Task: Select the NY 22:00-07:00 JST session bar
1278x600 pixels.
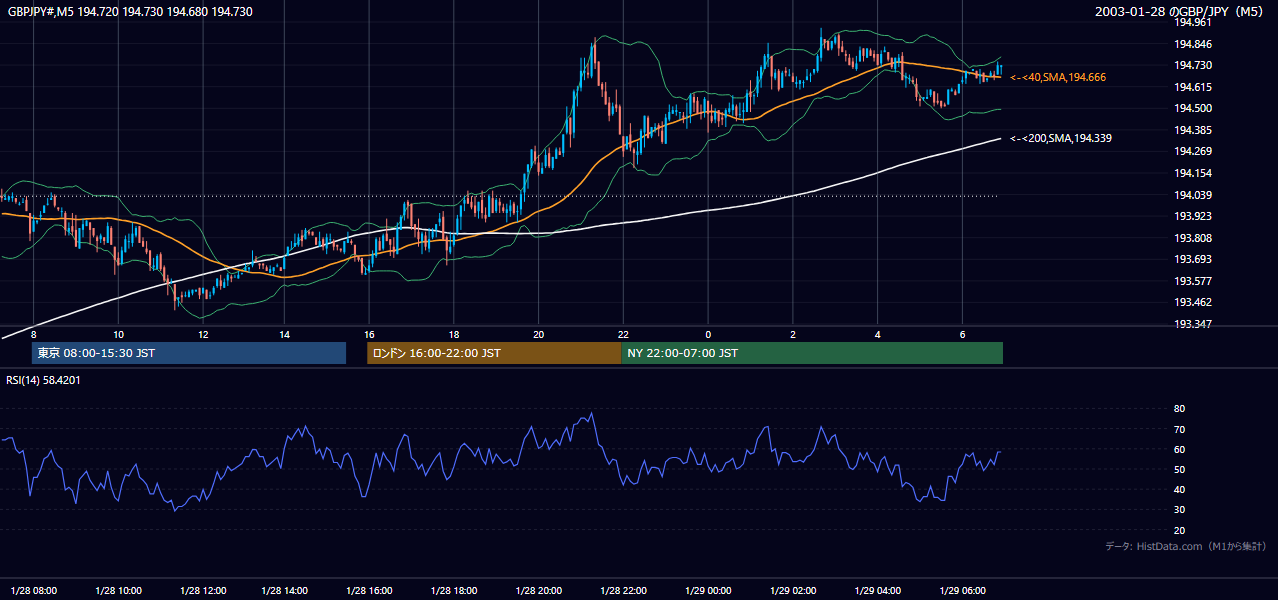Action: (812, 353)
